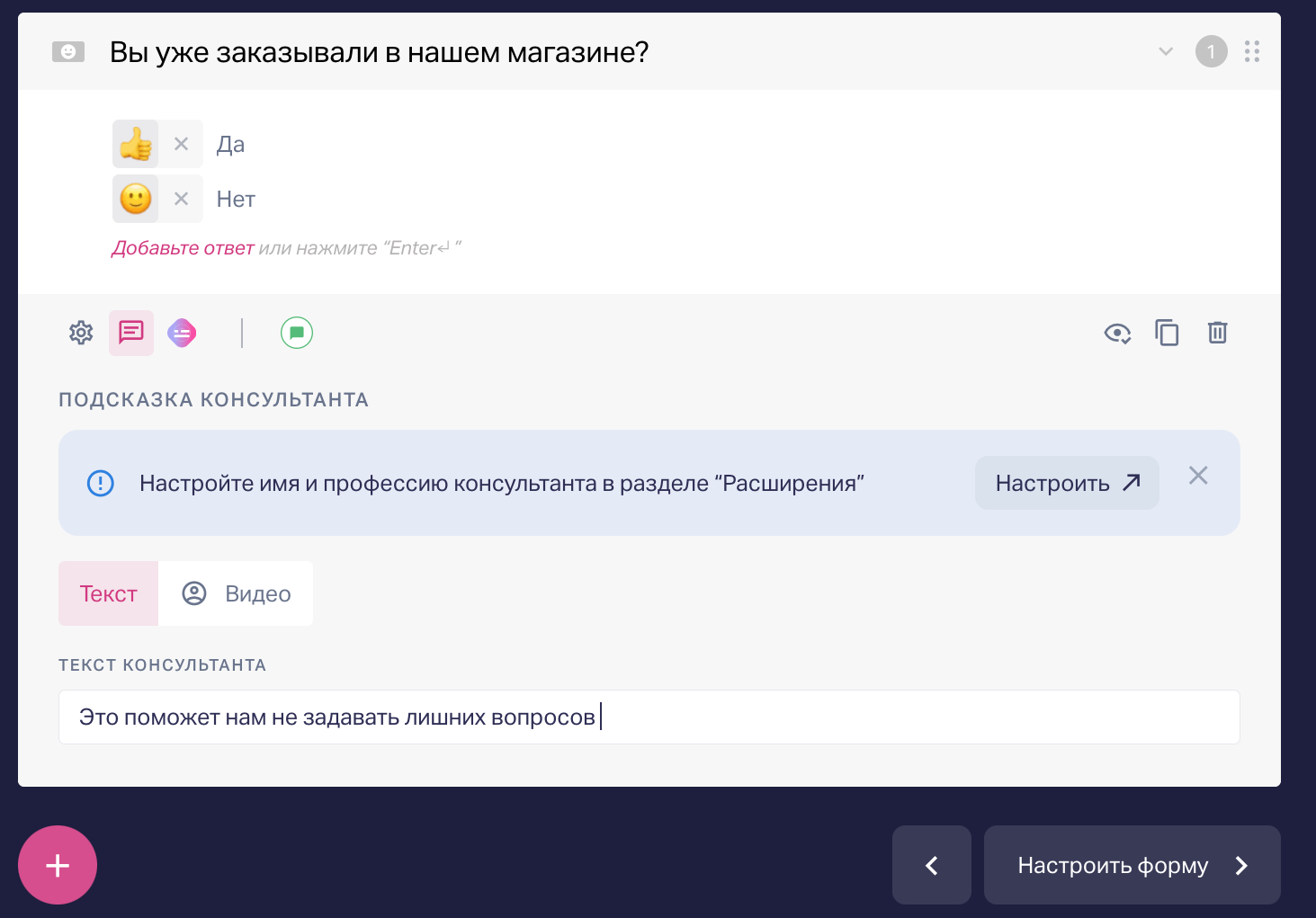Add a new question with plus button
This screenshot has height=918, width=1316.
click(x=58, y=865)
